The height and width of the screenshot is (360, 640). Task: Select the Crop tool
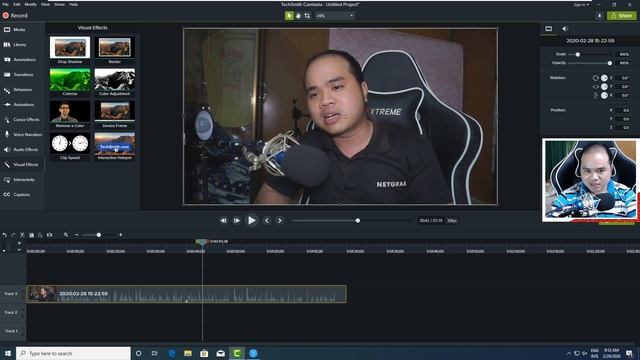pos(307,16)
